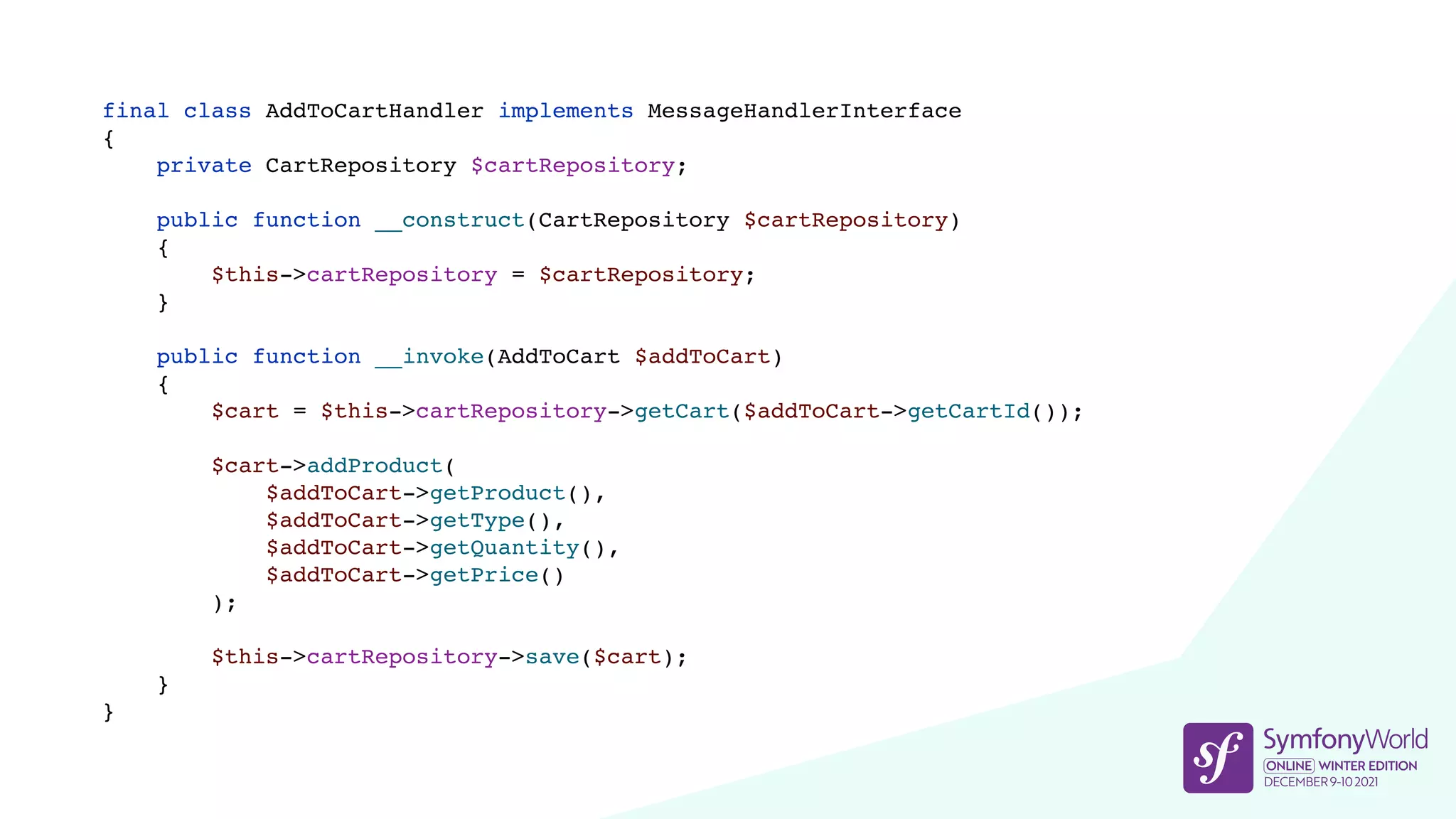
Task: Click CartRepository type inside the constructor parameters
Action: [x=633, y=220]
